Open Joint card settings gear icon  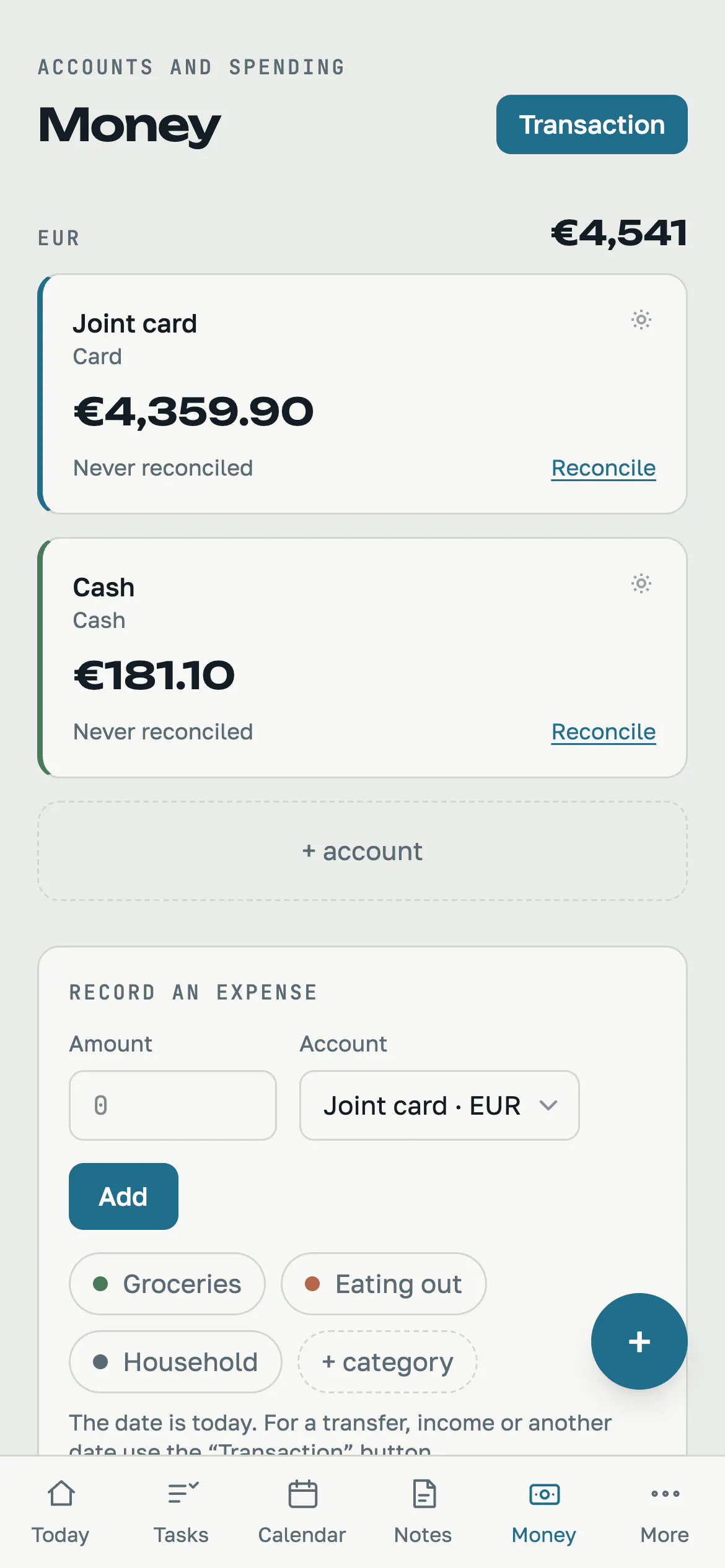pyautogui.click(x=641, y=320)
